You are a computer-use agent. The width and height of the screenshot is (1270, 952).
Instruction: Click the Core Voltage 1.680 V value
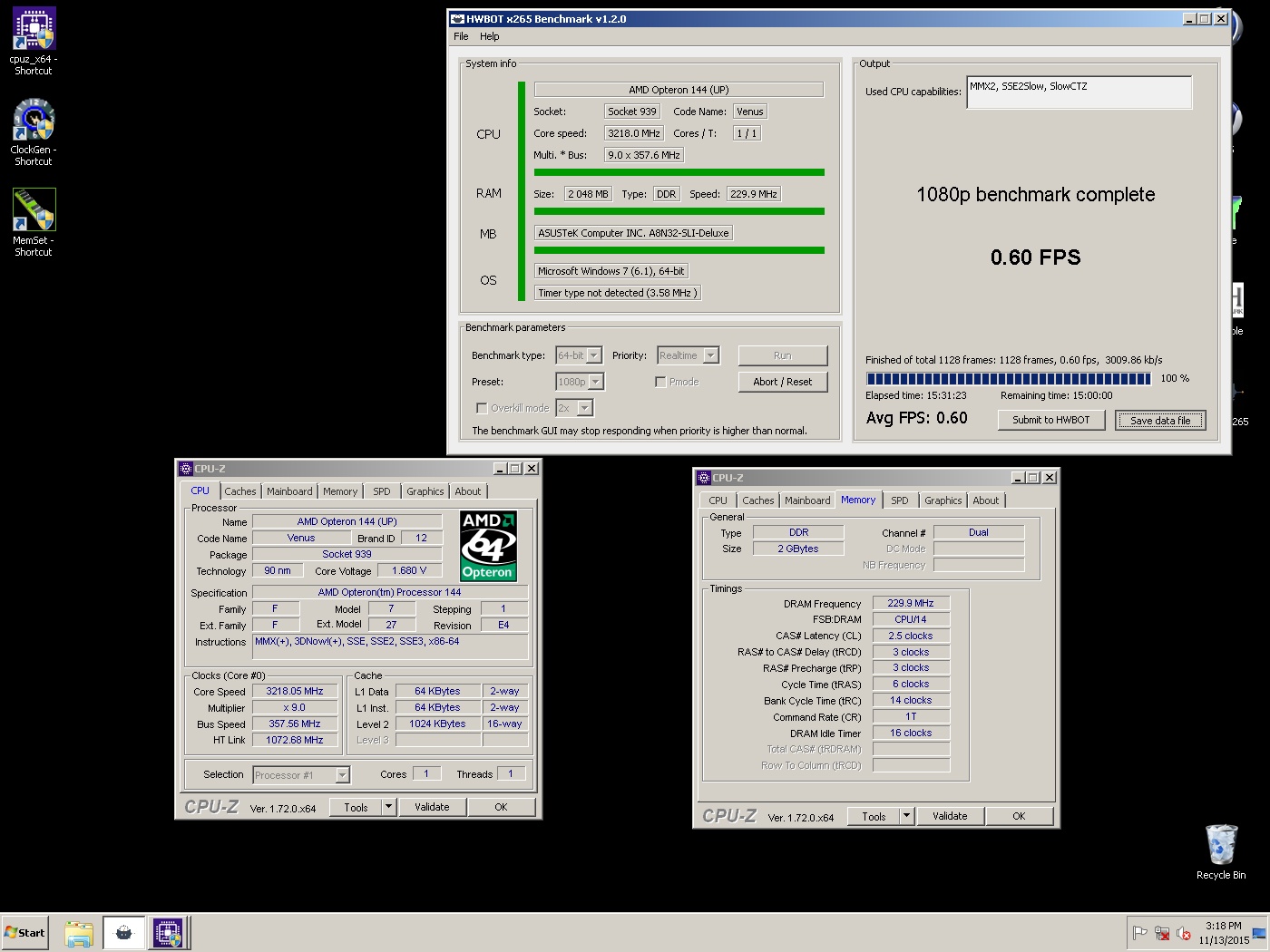pos(409,570)
